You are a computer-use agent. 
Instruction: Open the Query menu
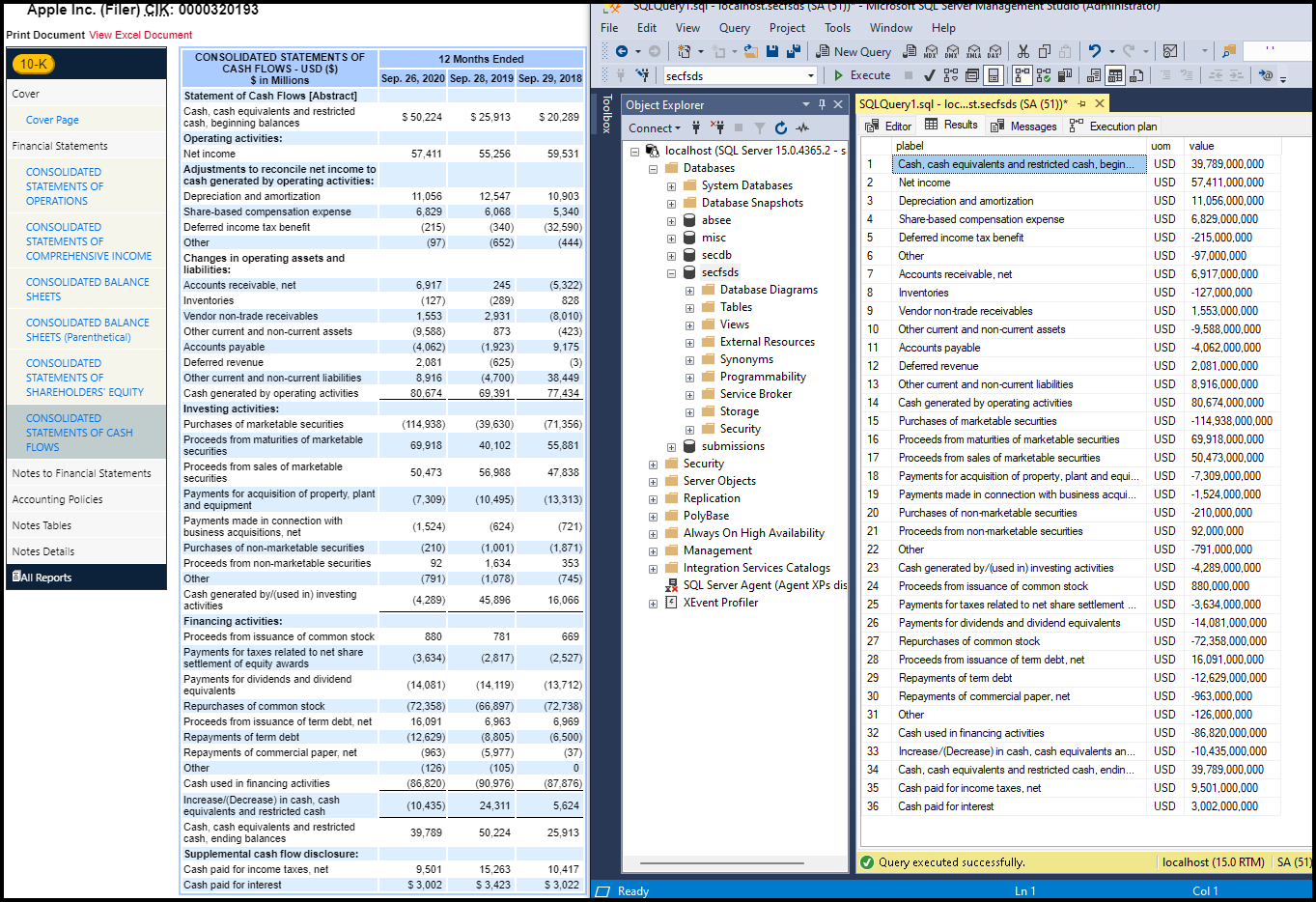tap(734, 28)
